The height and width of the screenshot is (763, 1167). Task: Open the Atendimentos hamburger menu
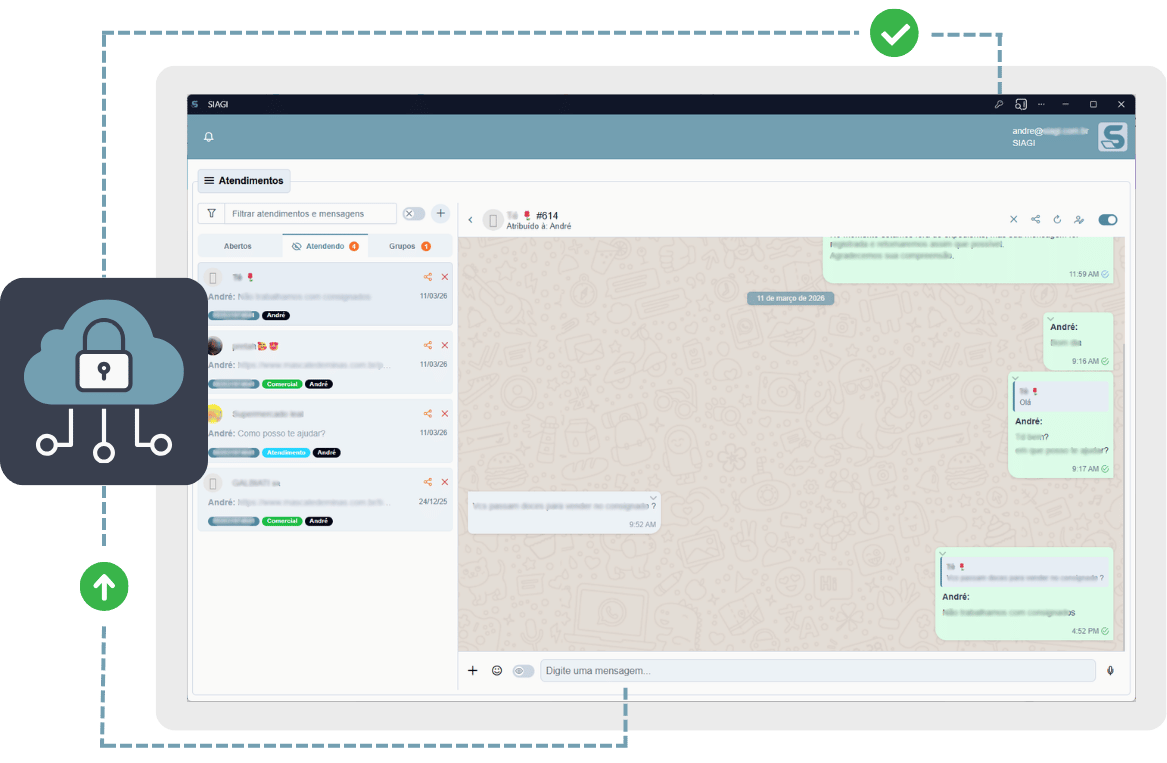pyautogui.click(x=209, y=181)
